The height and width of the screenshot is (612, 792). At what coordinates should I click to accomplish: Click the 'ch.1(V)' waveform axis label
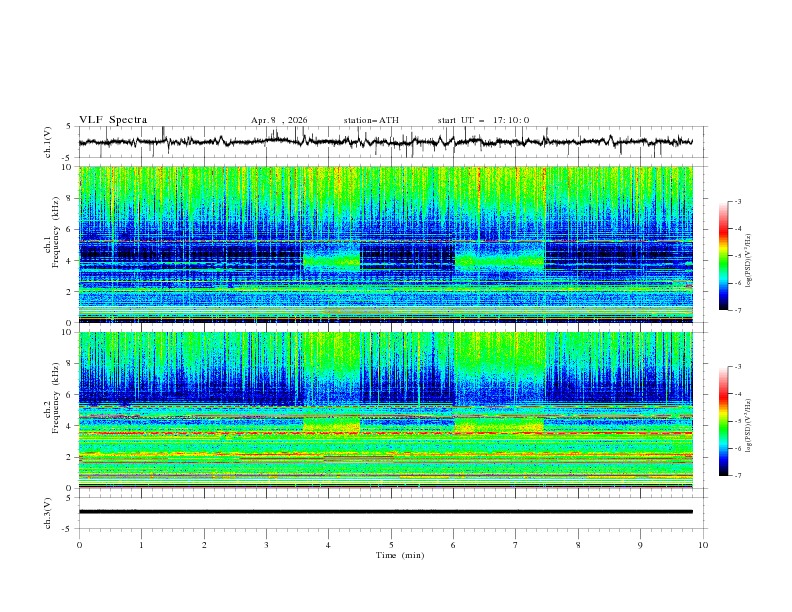[x=47, y=142]
